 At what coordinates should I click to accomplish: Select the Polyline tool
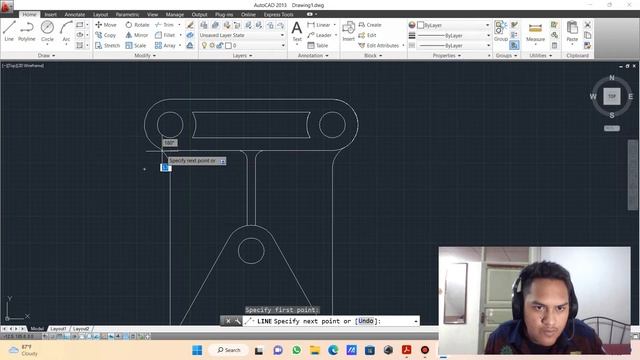(27, 31)
